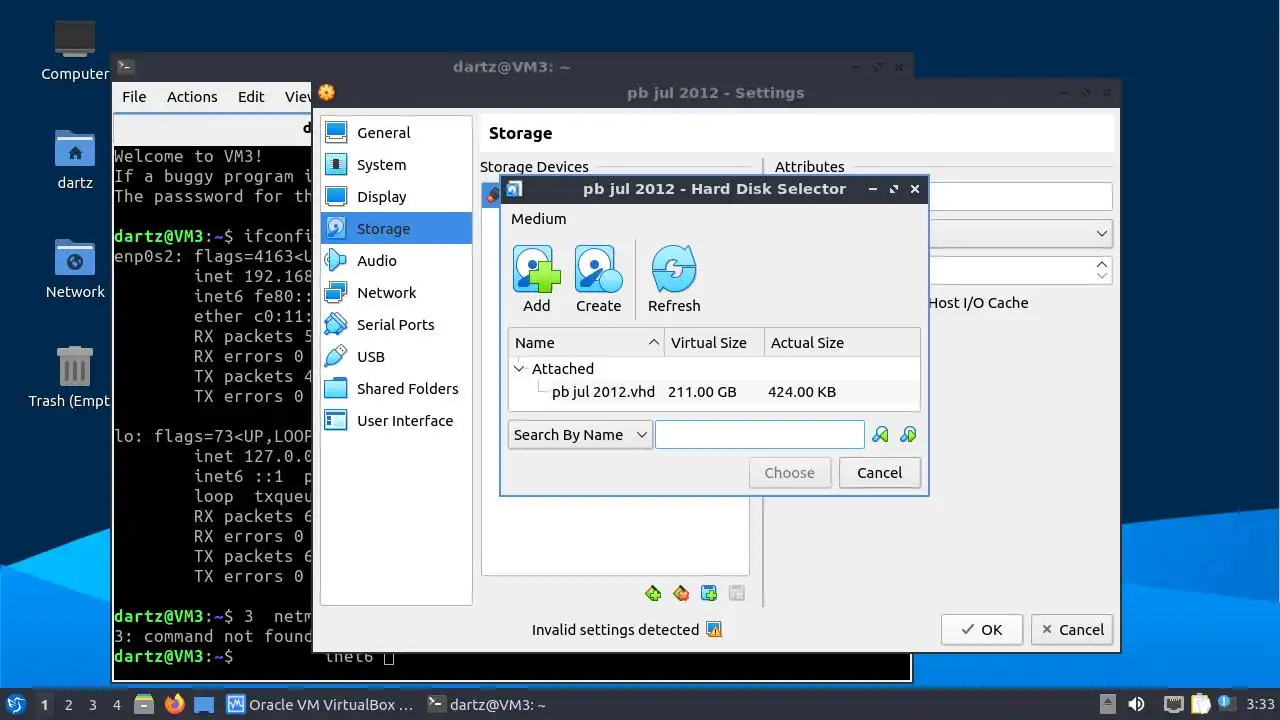Click Cancel in the Settings window

click(x=1072, y=629)
